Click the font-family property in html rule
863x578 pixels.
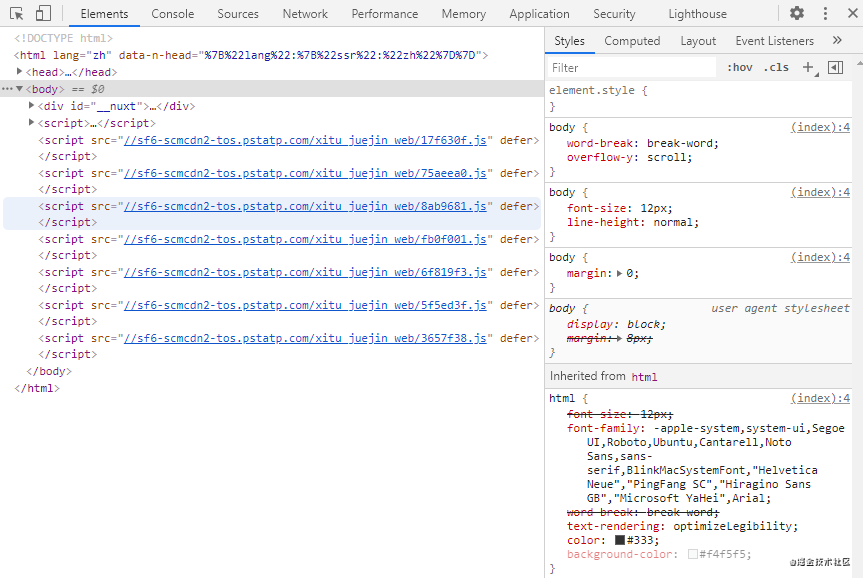tap(603, 428)
